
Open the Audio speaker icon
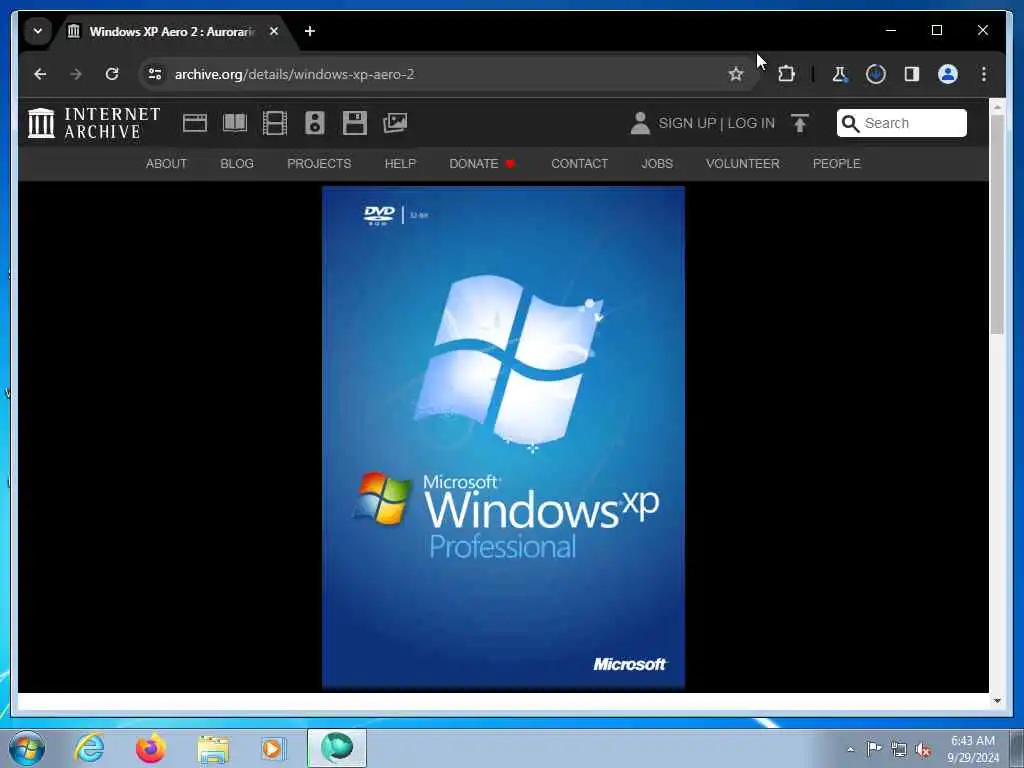tap(315, 123)
